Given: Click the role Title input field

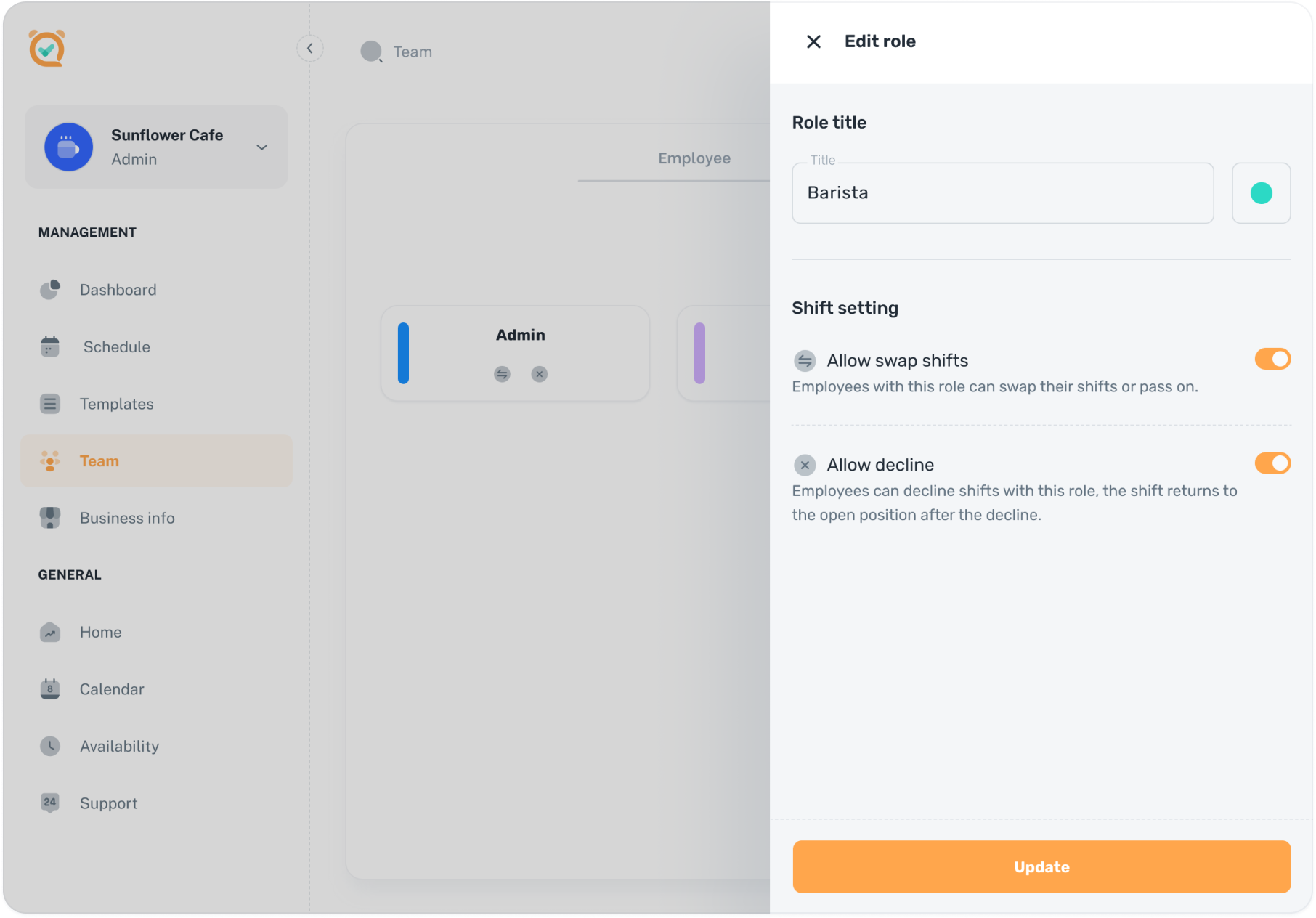Looking at the screenshot, I should click(1002, 193).
